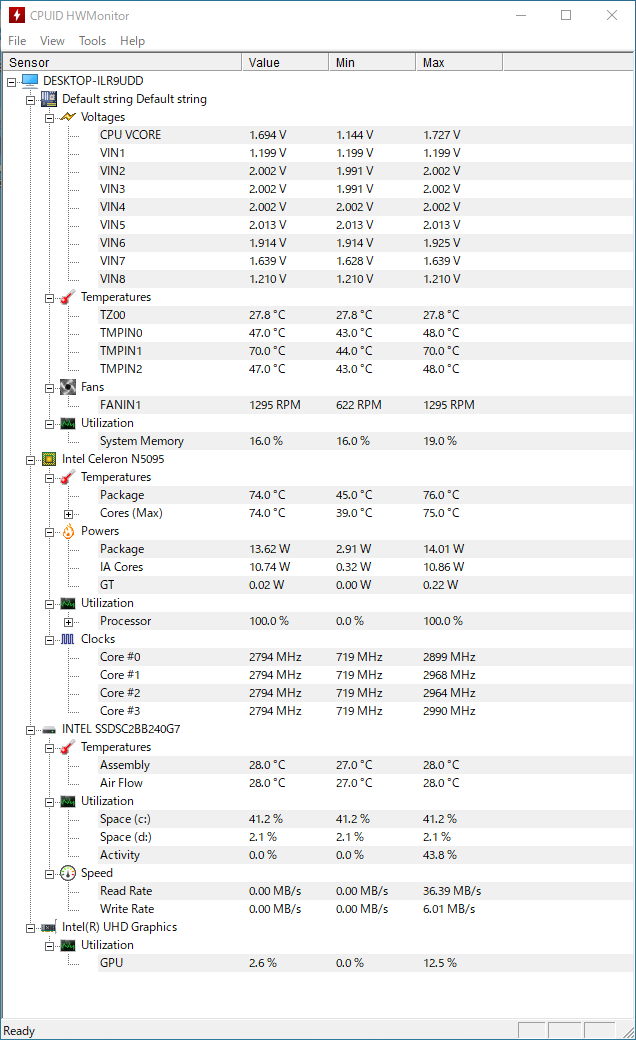Screen dimensions: 636x1040
Task: Expand the Cores (Max) temperature node
Action: 68,514
